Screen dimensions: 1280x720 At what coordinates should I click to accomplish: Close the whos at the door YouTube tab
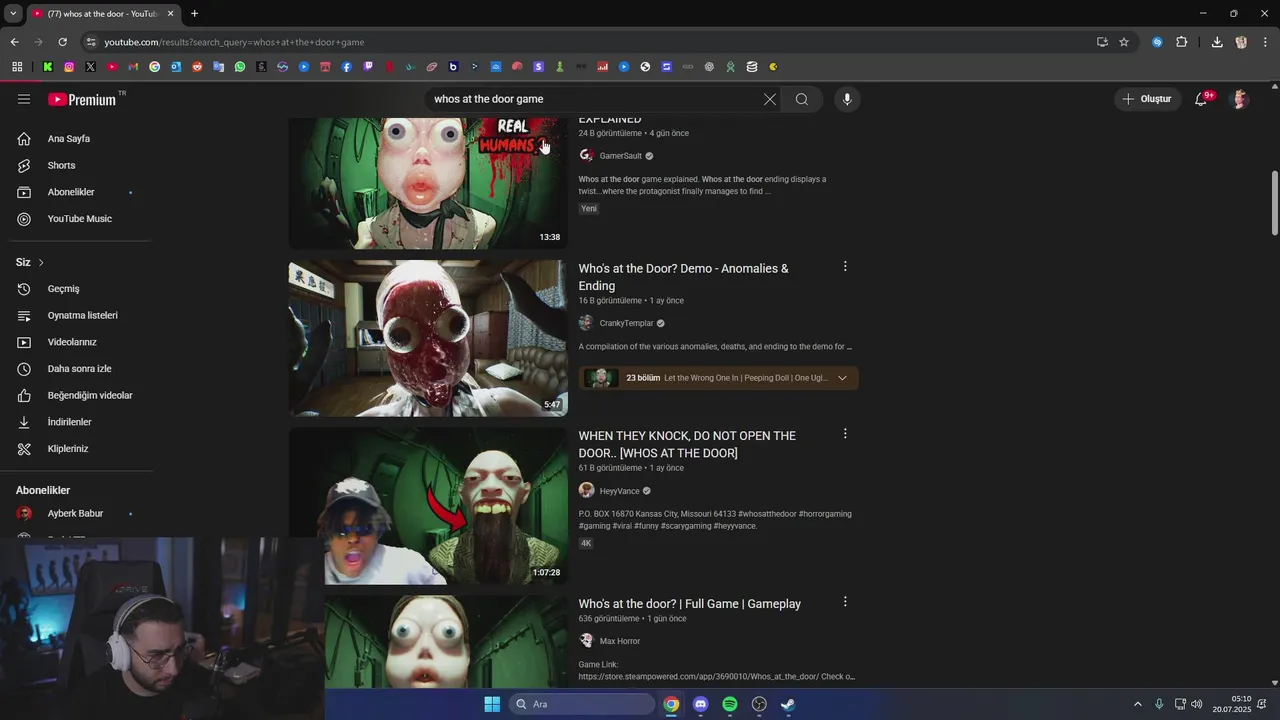(x=170, y=14)
